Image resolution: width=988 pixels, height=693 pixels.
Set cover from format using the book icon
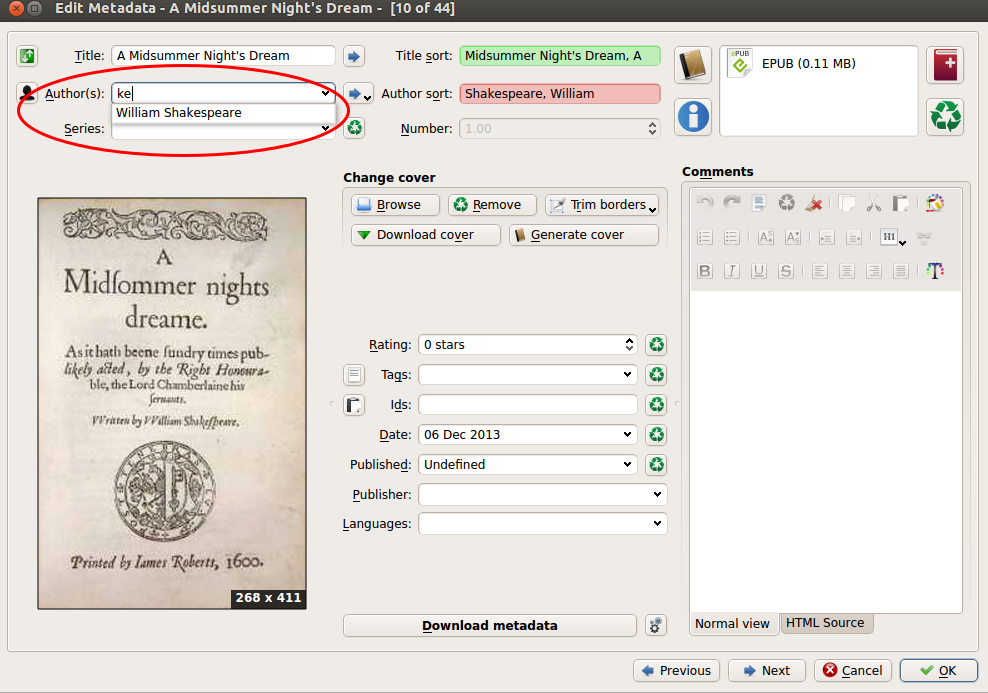(x=693, y=64)
